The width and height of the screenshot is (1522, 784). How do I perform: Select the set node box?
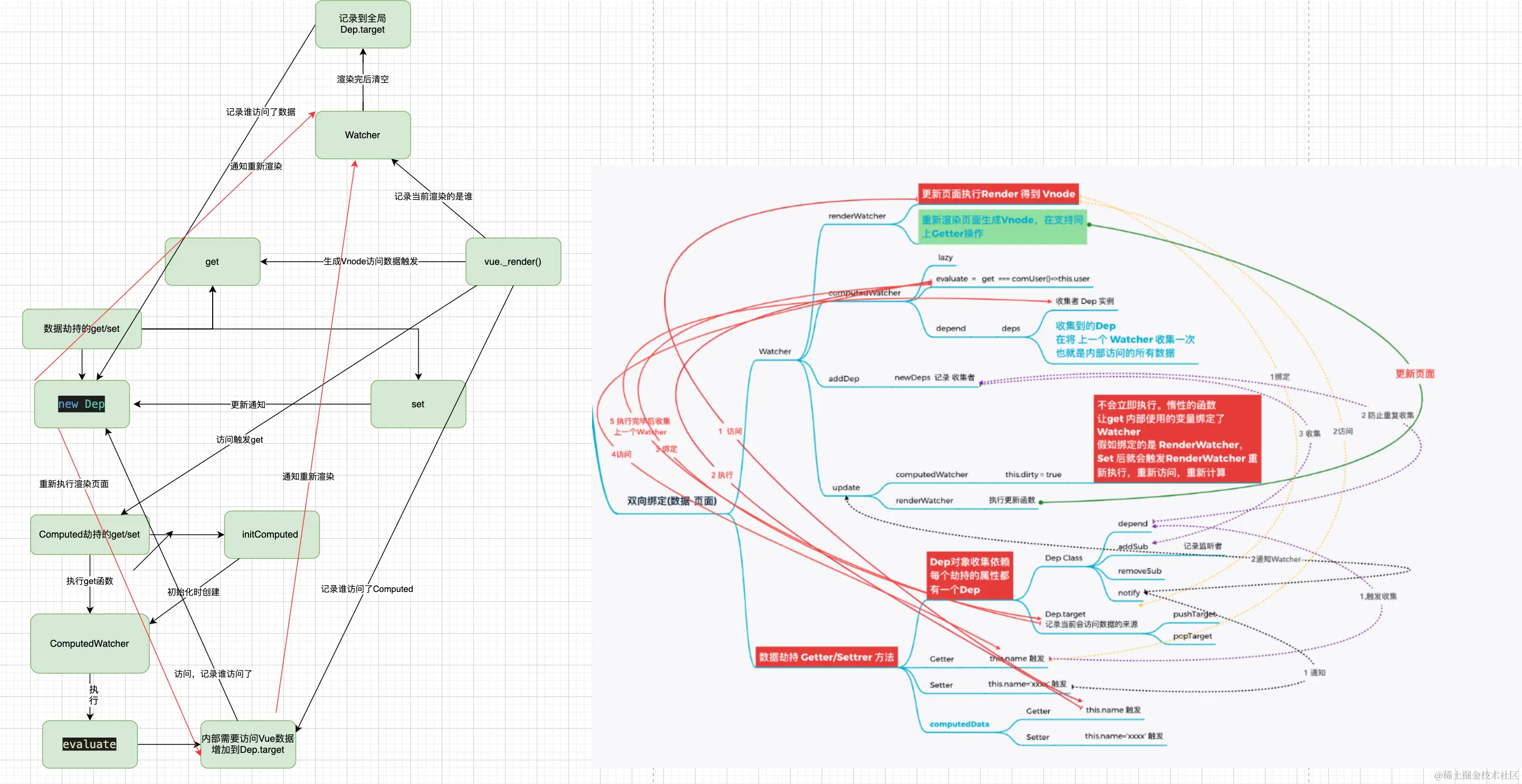[x=418, y=404]
